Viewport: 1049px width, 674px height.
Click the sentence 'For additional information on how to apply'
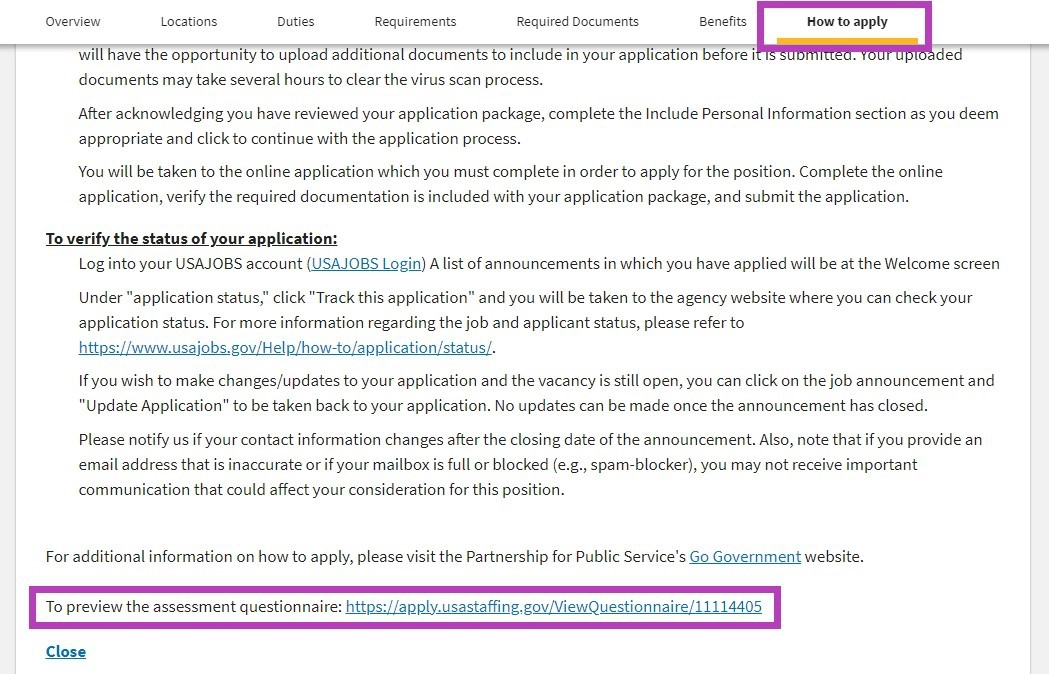(x=454, y=557)
